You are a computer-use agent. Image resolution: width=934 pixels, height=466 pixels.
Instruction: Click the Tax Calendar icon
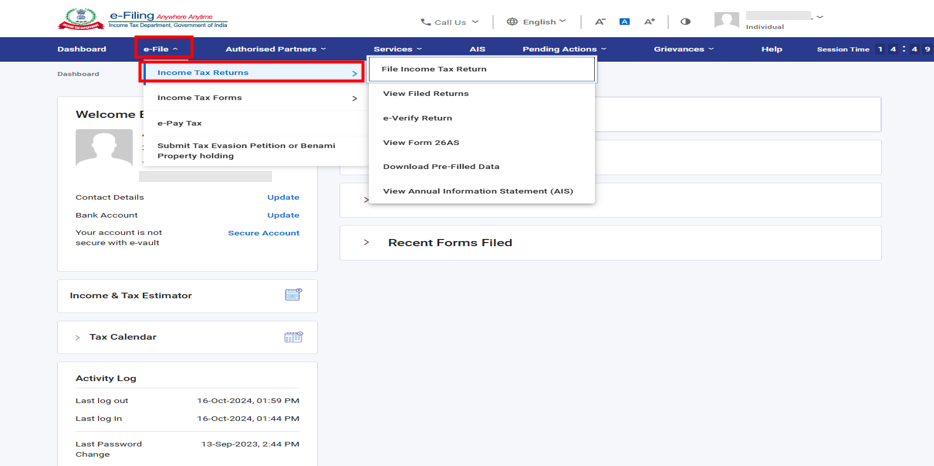tap(293, 337)
